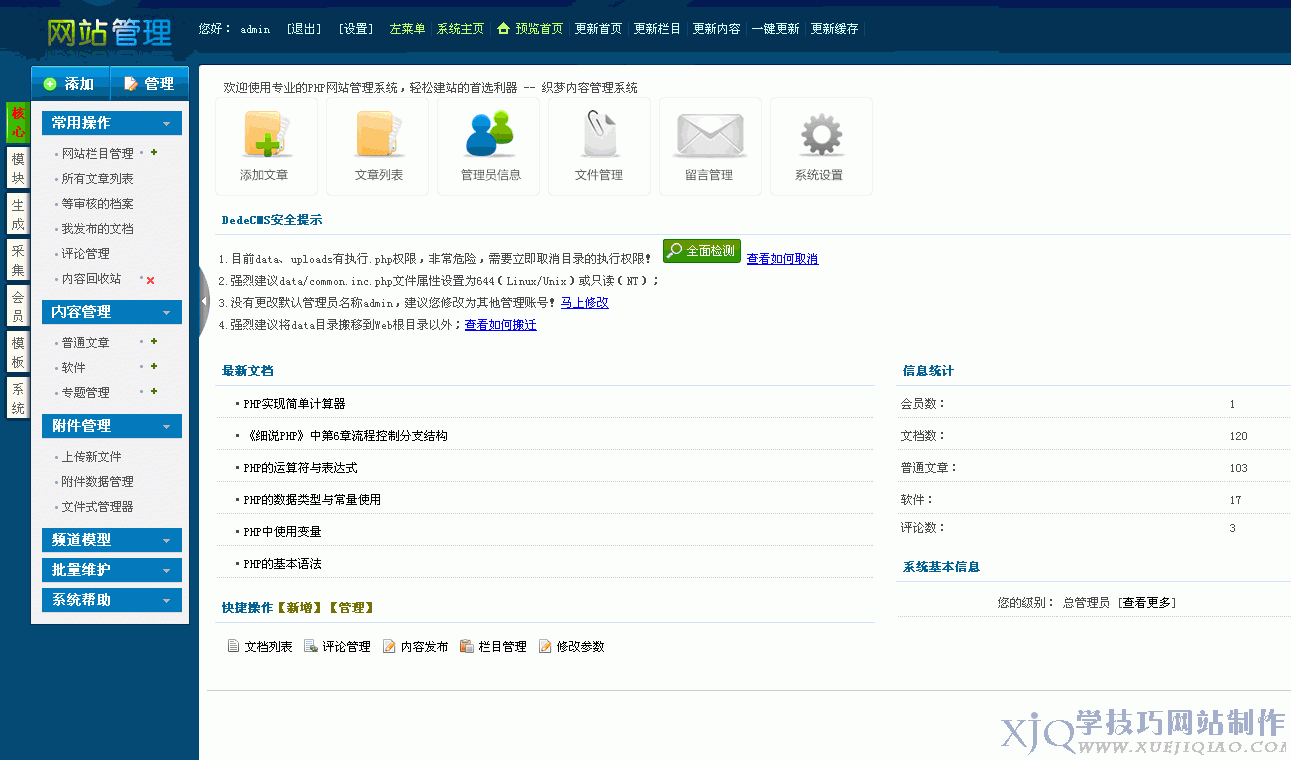This screenshot has width=1291, height=760.
Task: Open the Article List (文章列表) icon
Action: [378, 135]
